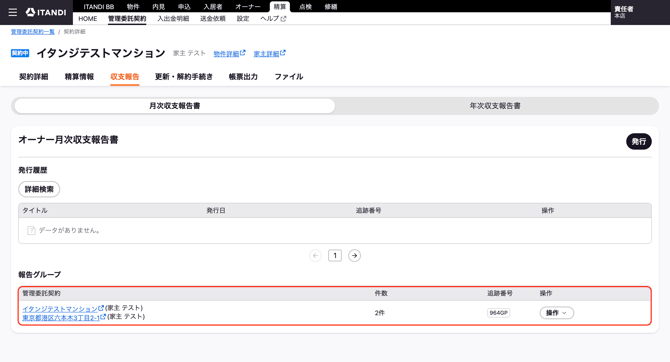Viewport: 670px width, 362px height.
Task: Switch to the 帳票出力 tab
Action: [x=243, y=77]
